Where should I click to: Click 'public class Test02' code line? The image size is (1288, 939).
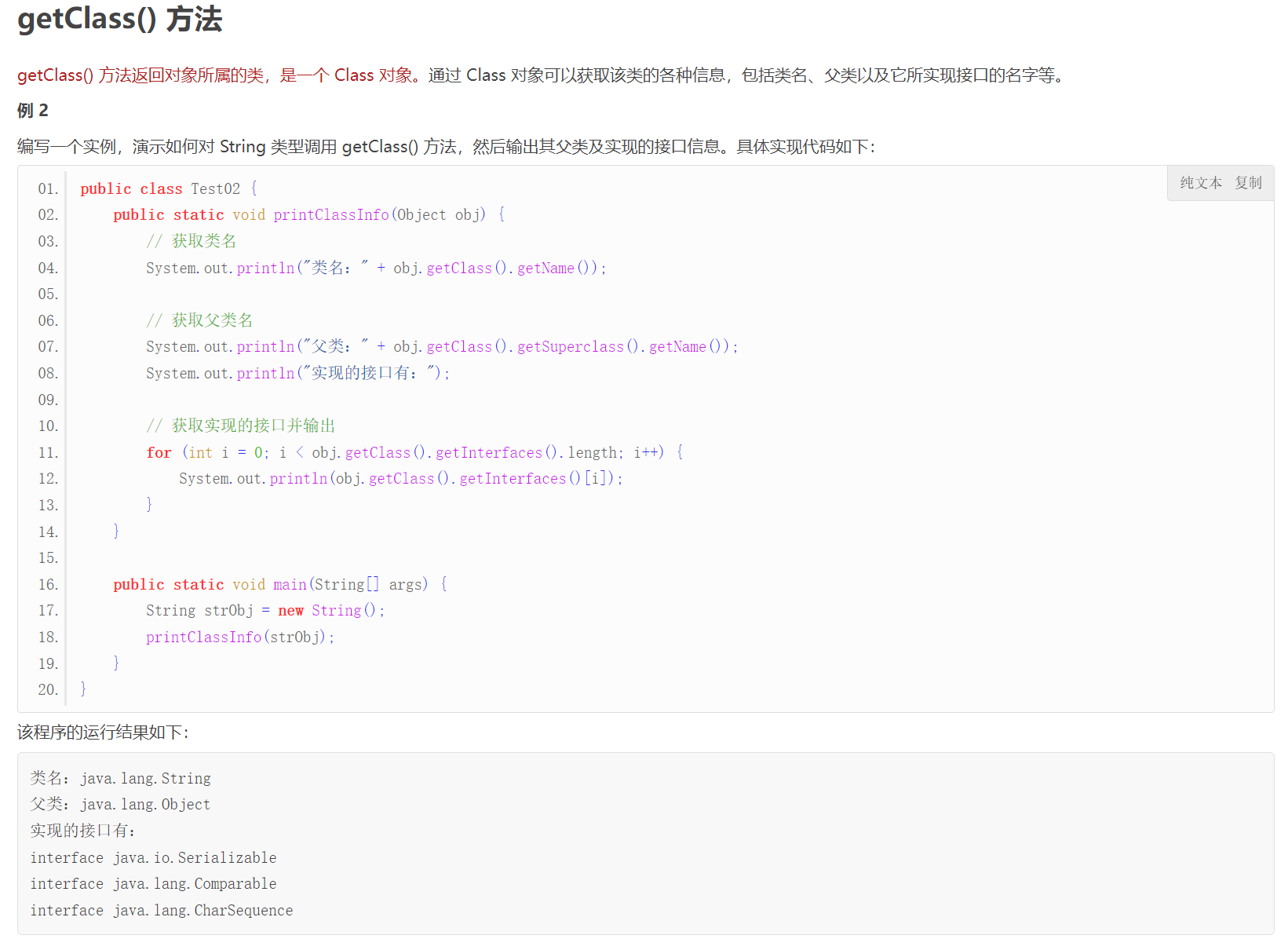(169, 189)
